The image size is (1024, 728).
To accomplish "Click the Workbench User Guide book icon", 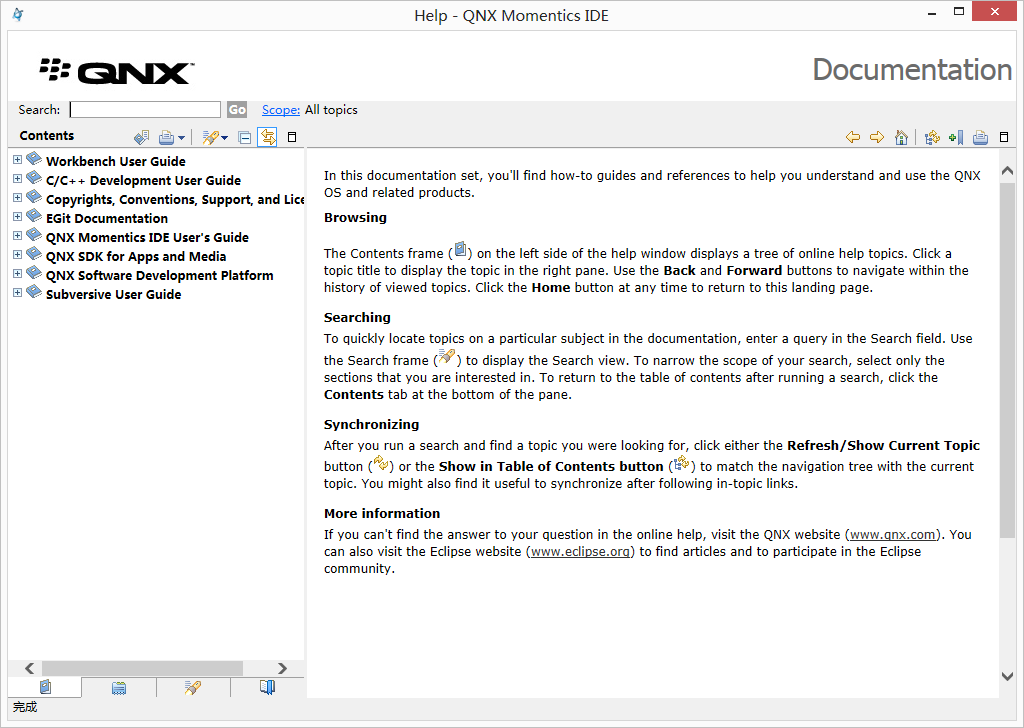I will pyautogui.click(x=34, y=159).
